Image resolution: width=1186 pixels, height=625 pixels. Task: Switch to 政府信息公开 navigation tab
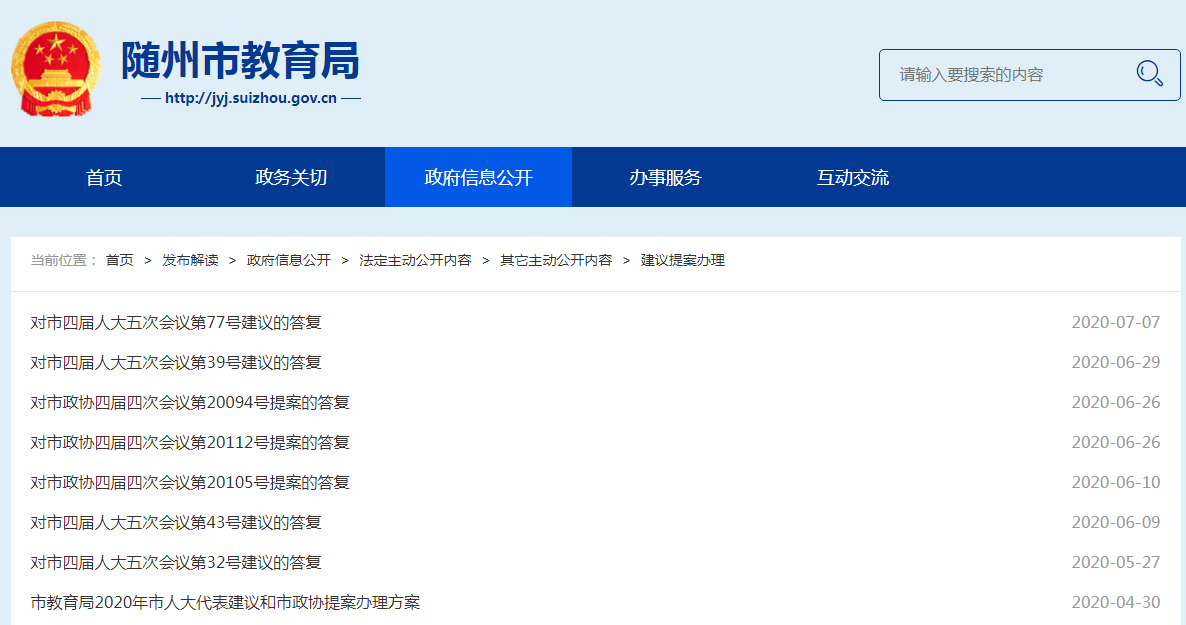[x=478, y=178]
